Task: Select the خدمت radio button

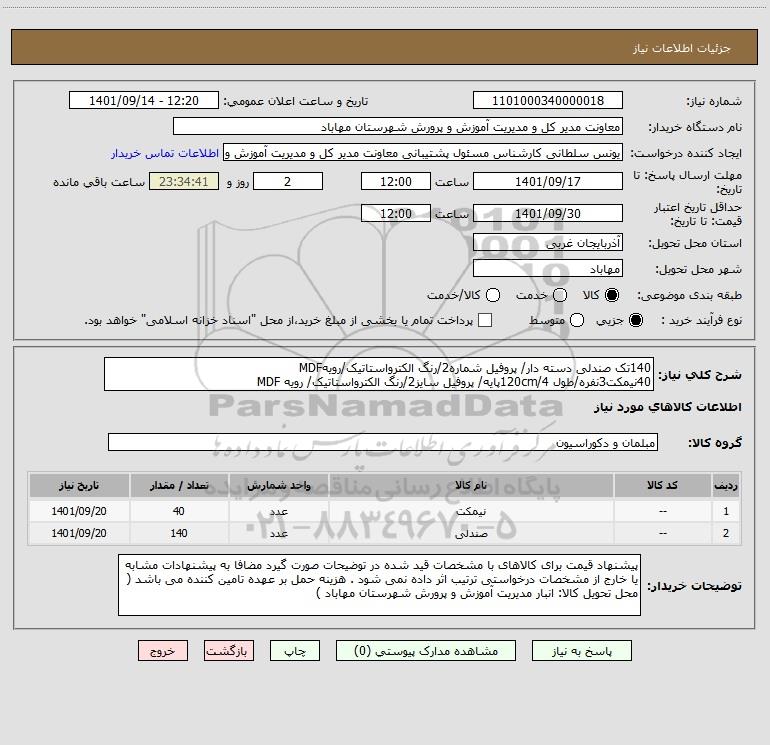Action: tap(560, 295)
